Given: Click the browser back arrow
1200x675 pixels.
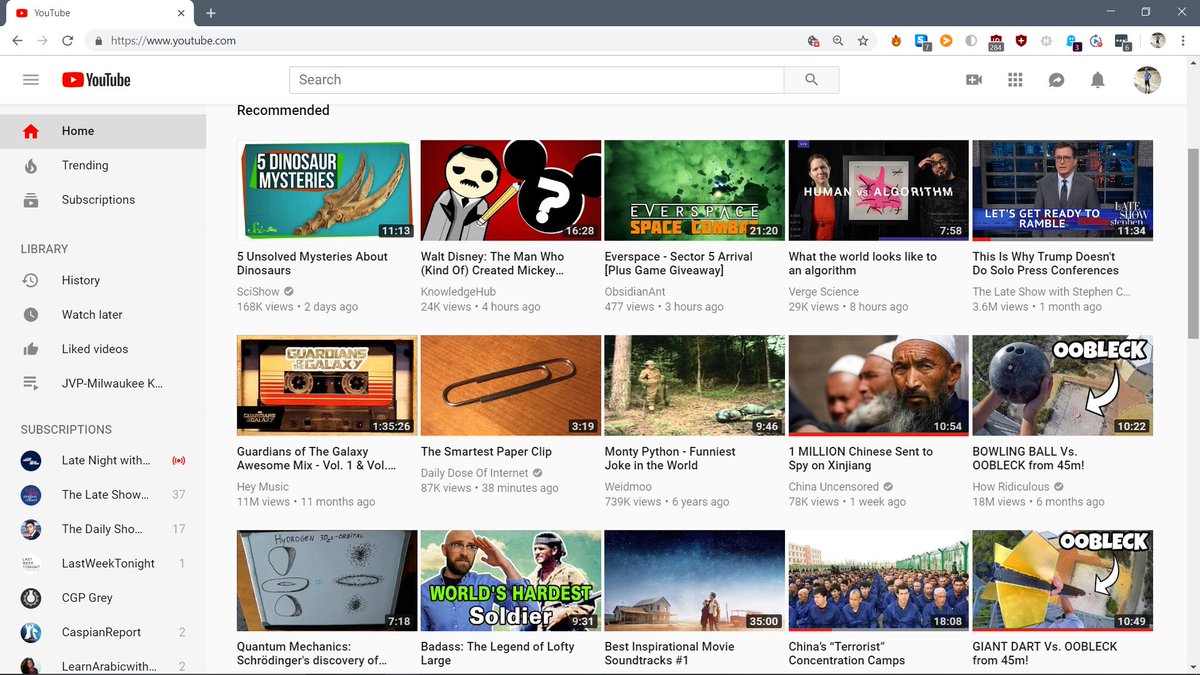Looking at the screenshot, I should 17,41.
